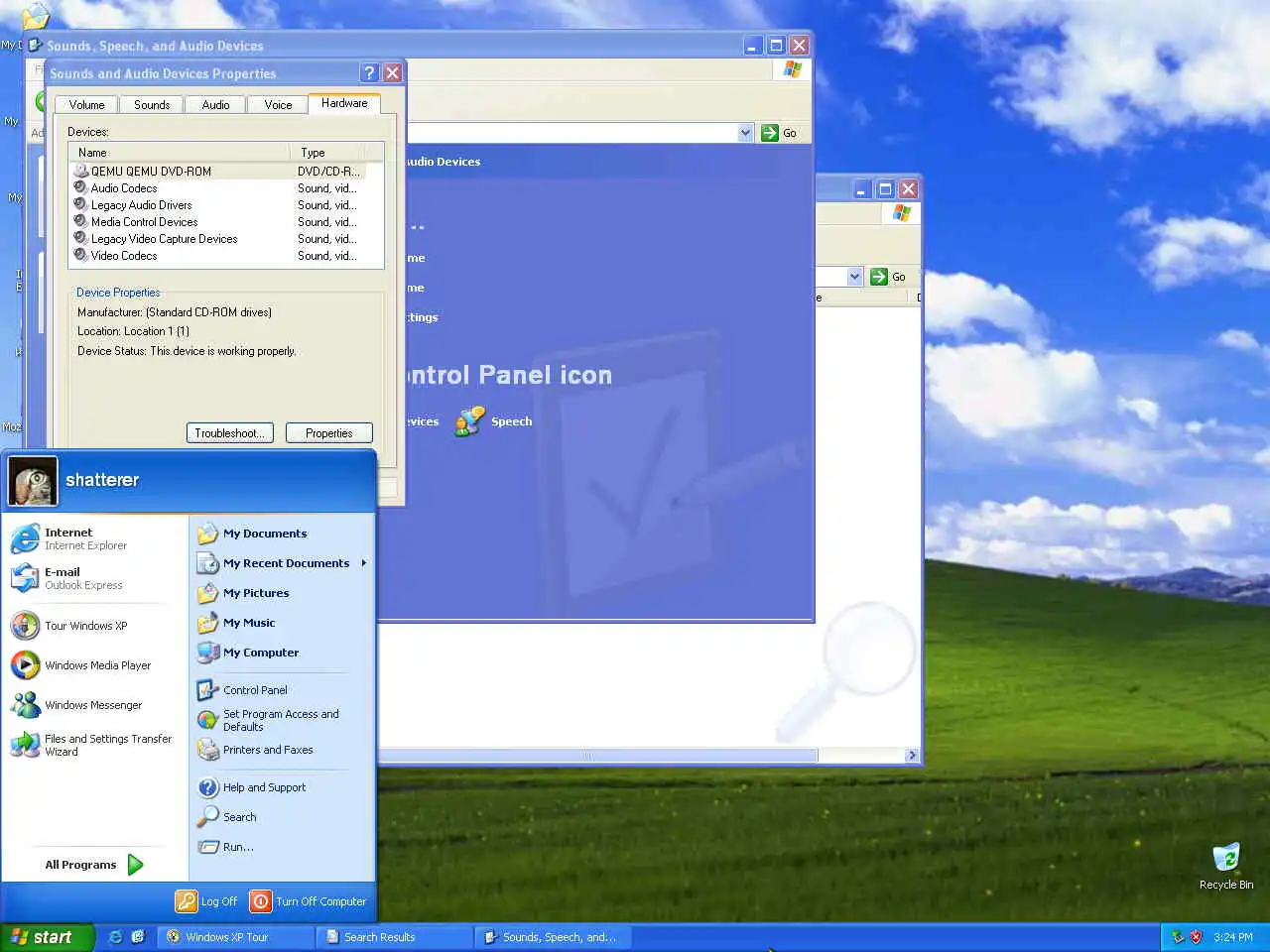Launch Tour Windows XP
Image resolution: width=1270 pixels, height=952 pixels.
[95, 626]
